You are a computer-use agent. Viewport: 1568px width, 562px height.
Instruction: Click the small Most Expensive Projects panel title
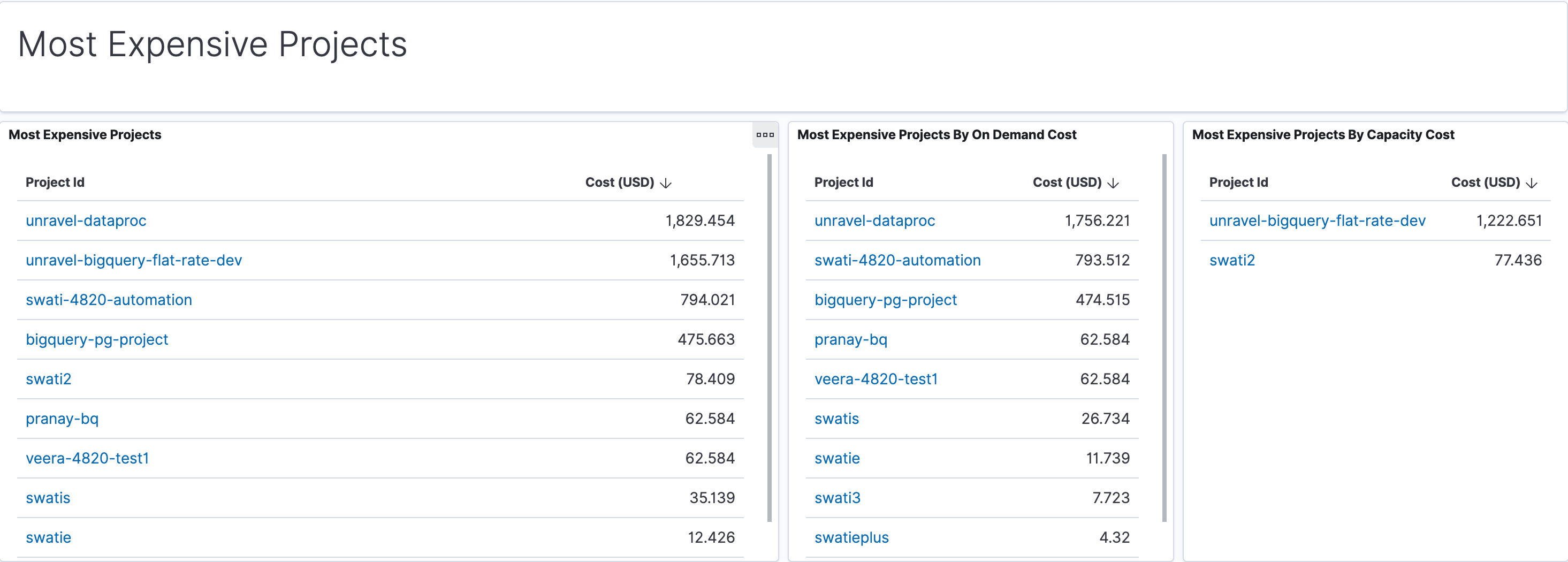point(85,134)
